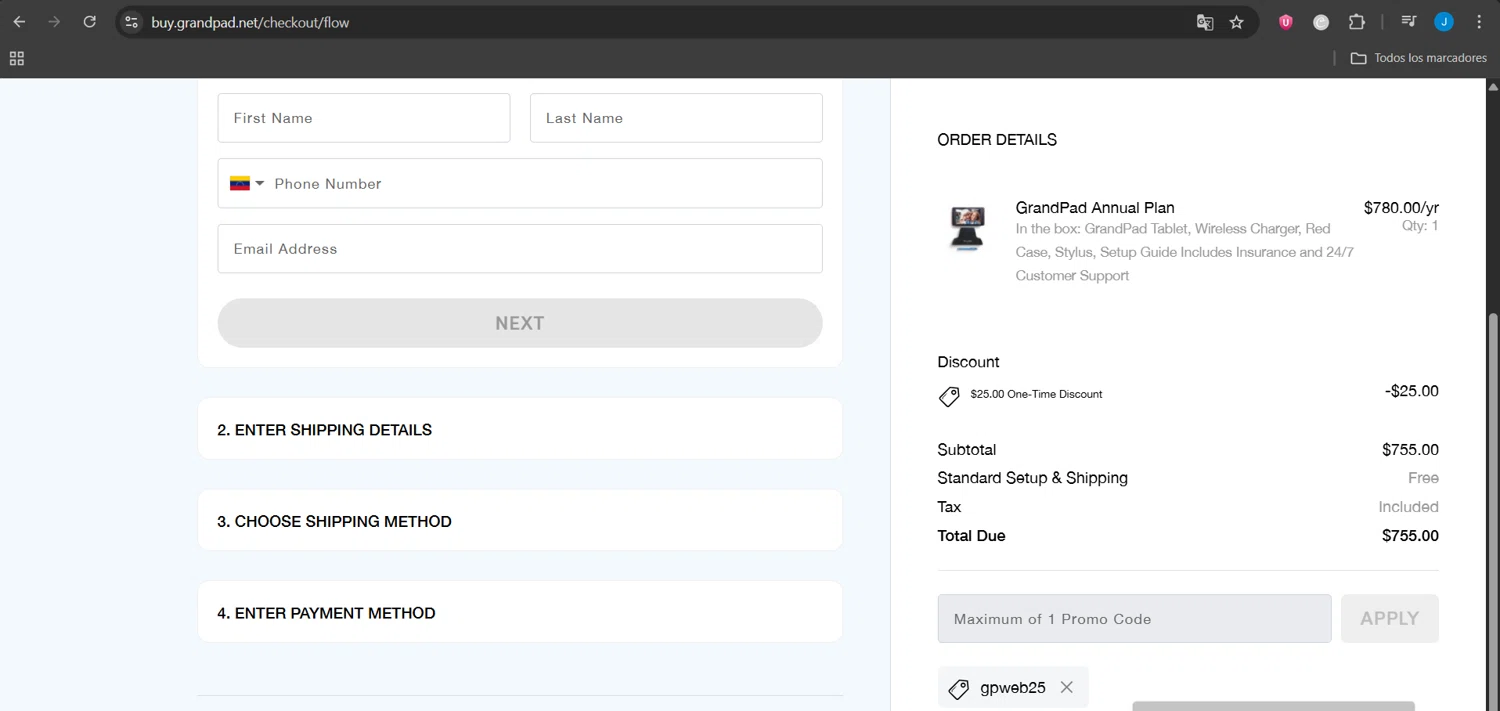Click the Qty: 1 label
The image size is (1500, 711).
(x=1420, y=226)
